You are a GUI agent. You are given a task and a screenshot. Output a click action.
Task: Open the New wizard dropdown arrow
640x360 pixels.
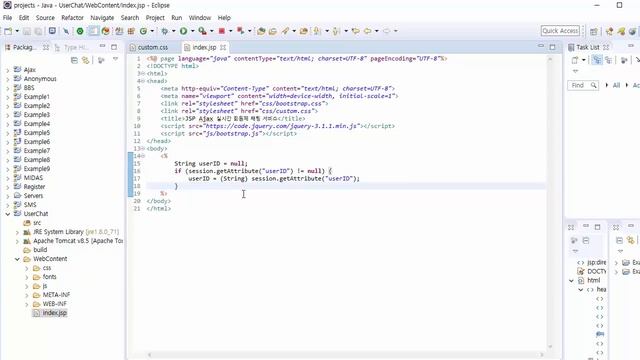(x=17, y=31)
